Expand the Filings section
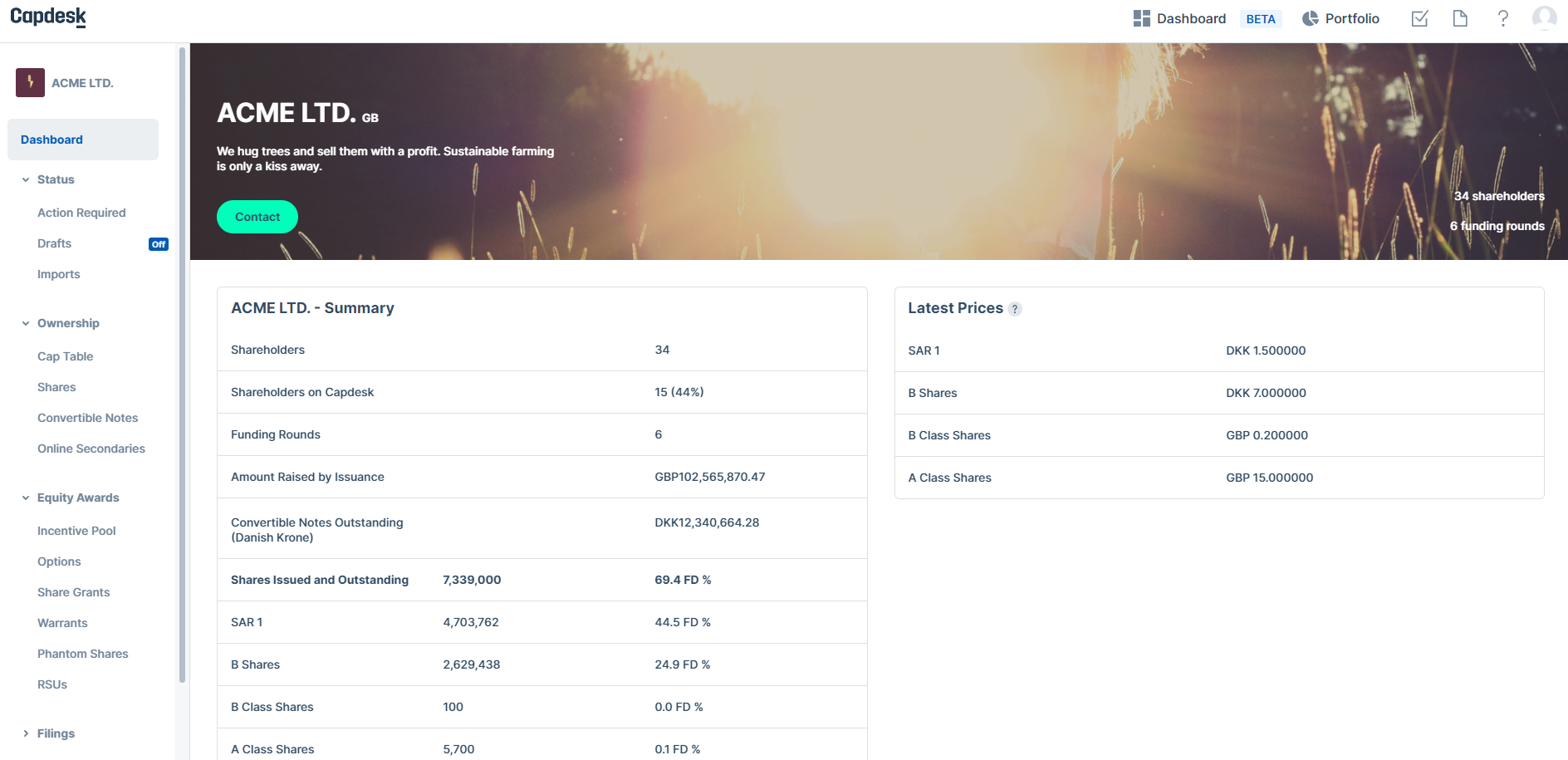Image resolution: width=1568 pixels, height=760 pixels. (x=24, y=733)
